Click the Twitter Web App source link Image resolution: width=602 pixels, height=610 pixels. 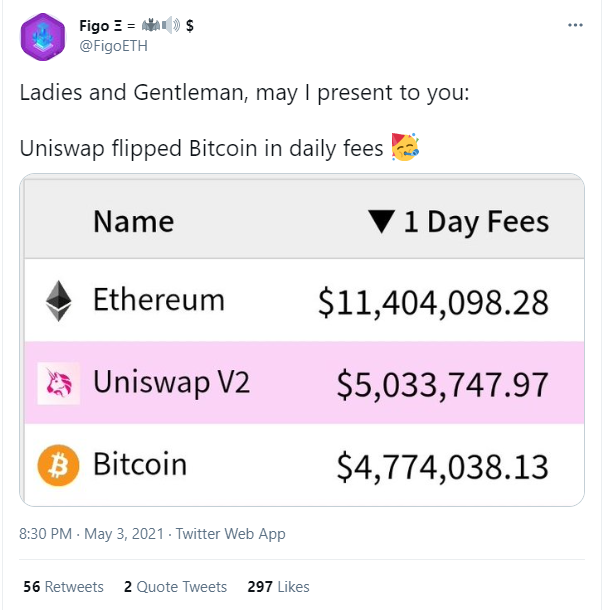[230, 534]
